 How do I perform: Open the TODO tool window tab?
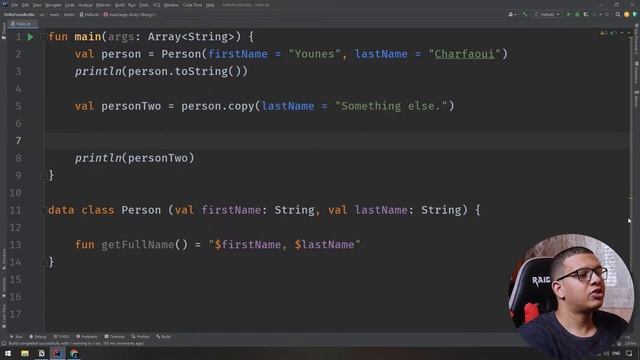[x=62, y=337]
